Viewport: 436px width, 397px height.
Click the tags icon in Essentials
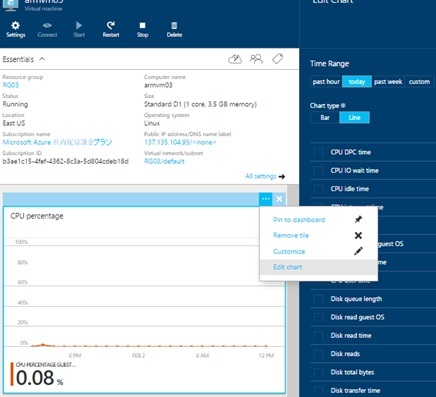click(x=277, y=59)
